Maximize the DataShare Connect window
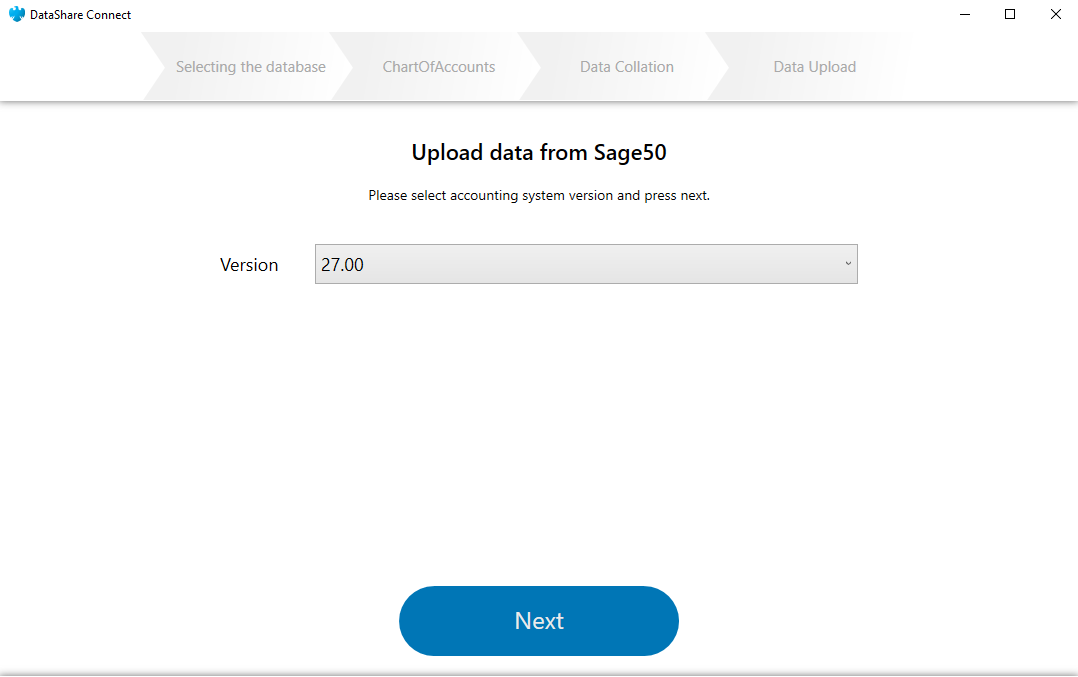The image size is (1078, 677). pos(1009,14)
